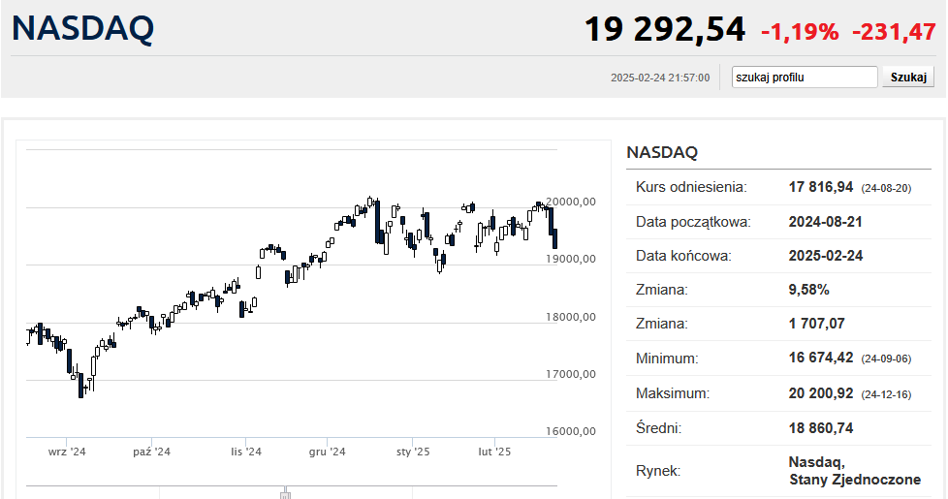Click the minimum value 16 674,42
This screenshot has width=948, height=499.
(x=820, y=358)
